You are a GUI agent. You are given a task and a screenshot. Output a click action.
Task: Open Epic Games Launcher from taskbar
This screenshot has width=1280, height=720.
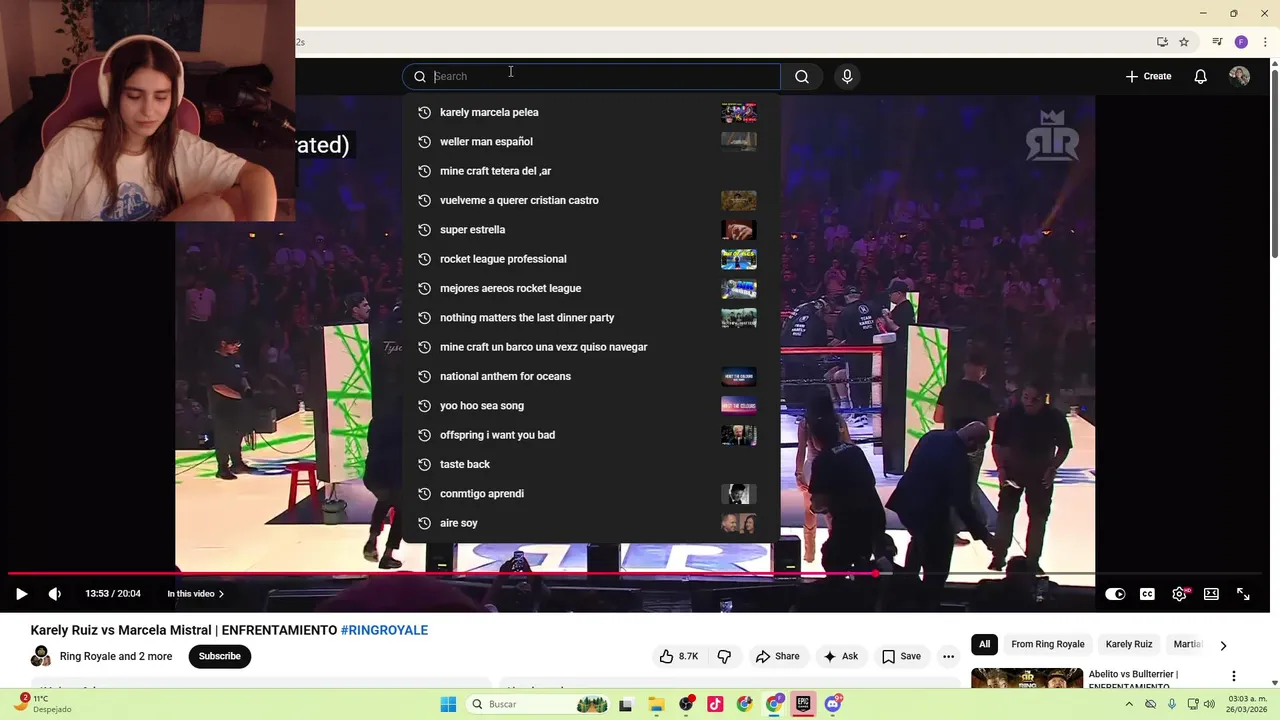(x=803, y=704)
